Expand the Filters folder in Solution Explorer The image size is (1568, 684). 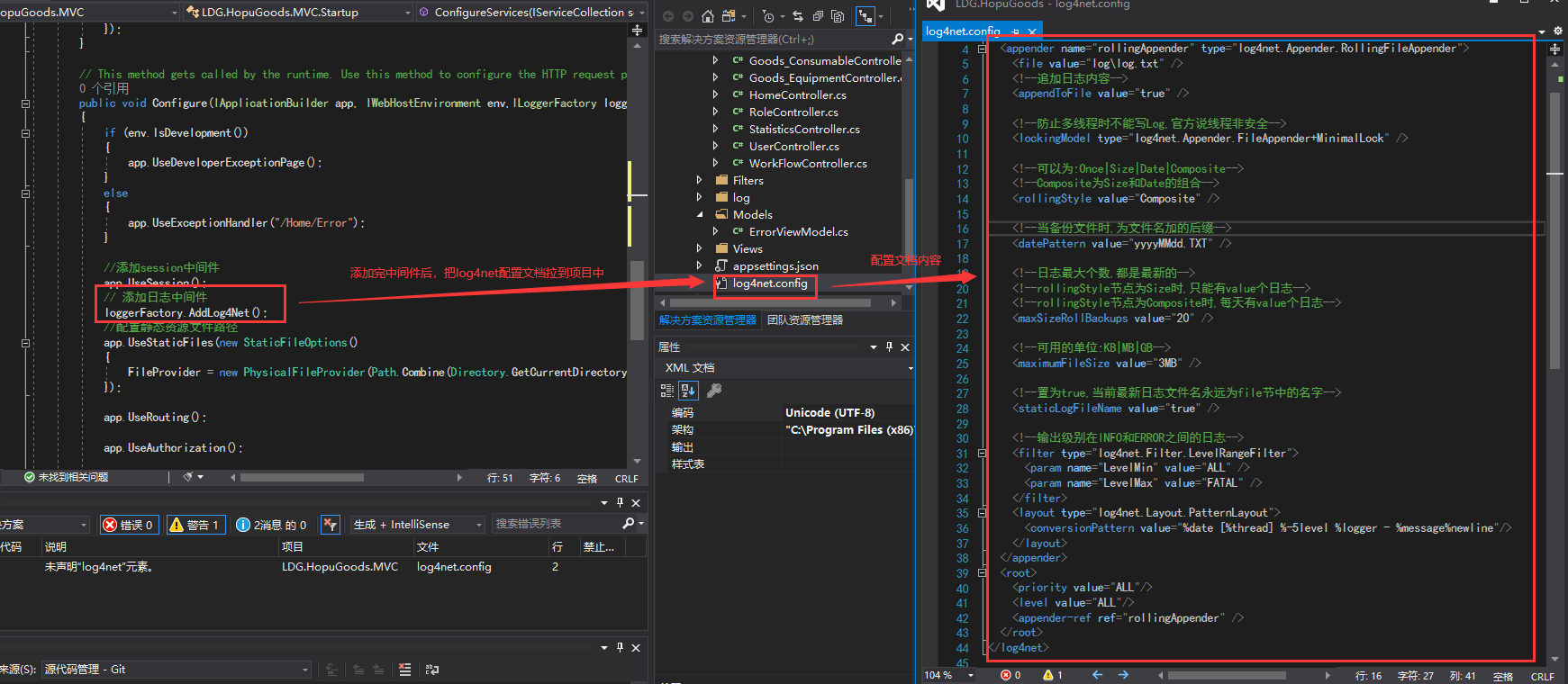[699, 181]
